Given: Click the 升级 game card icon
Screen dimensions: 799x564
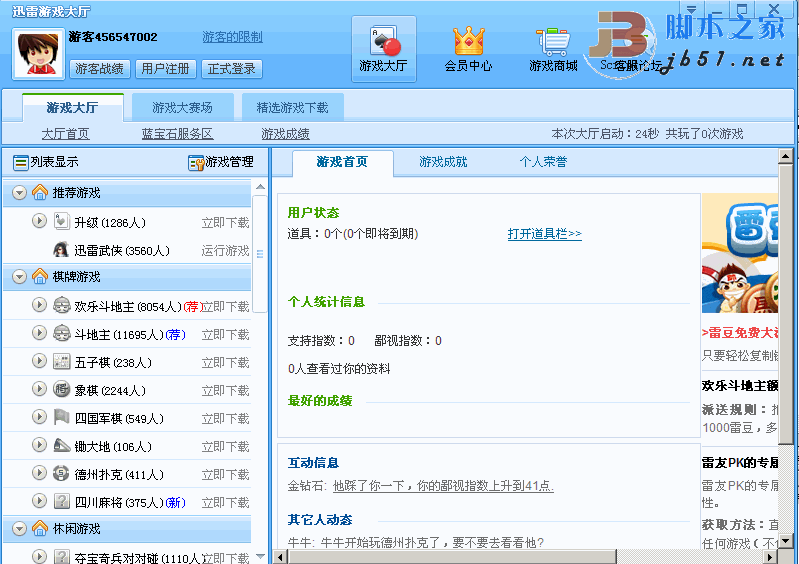Looking at the screenshot, I should coord(61,222).
